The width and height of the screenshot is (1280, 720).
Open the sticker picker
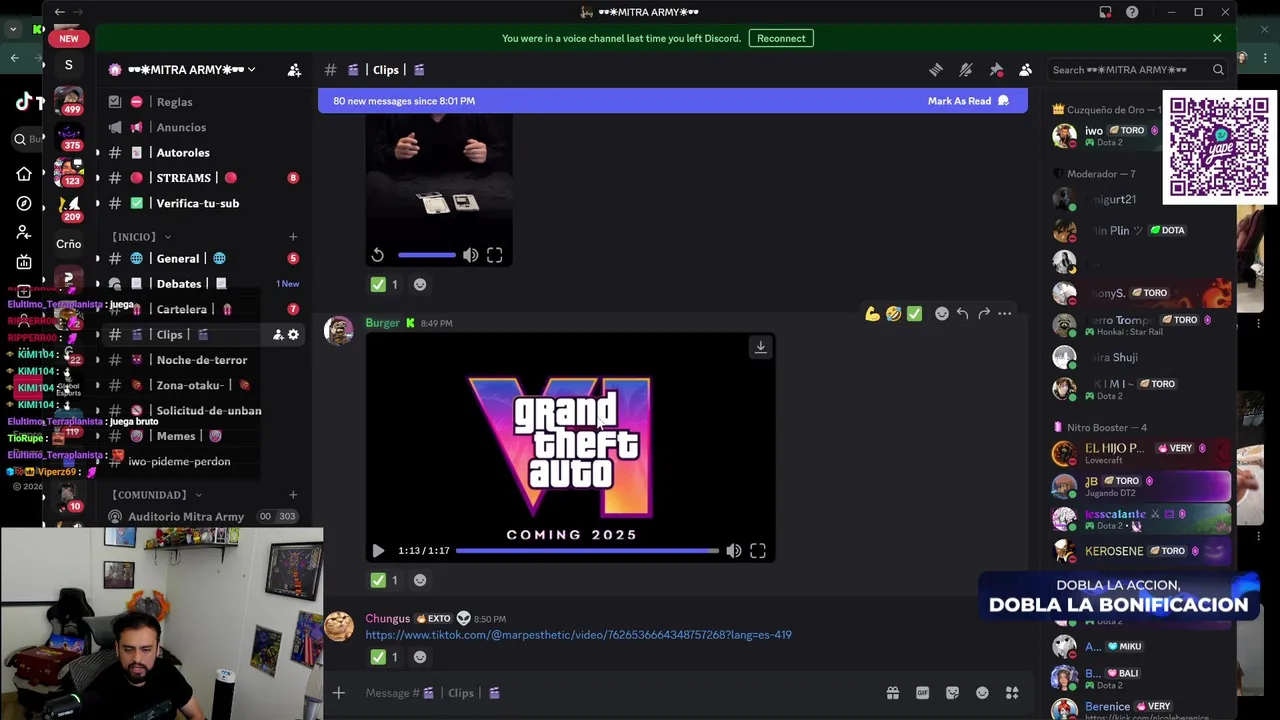(x=952, y=693)
